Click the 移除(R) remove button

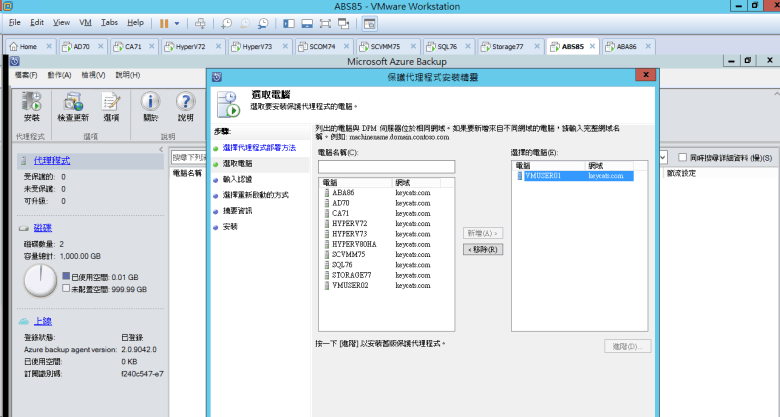[482, 249]
